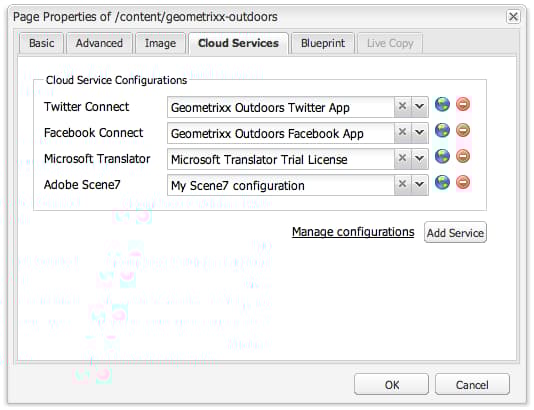
Task: Expand the Adobe Scene7 dropdown arrow
Action: 420,185
